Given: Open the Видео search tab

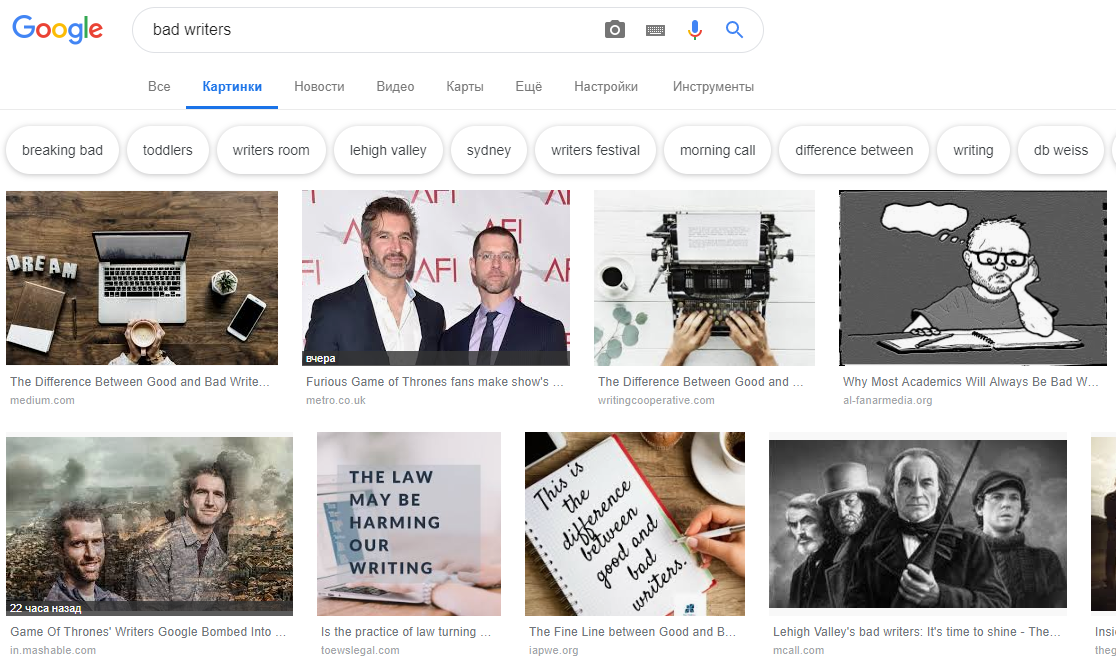Looking at the screenshot, I should [x=395, y=87].
